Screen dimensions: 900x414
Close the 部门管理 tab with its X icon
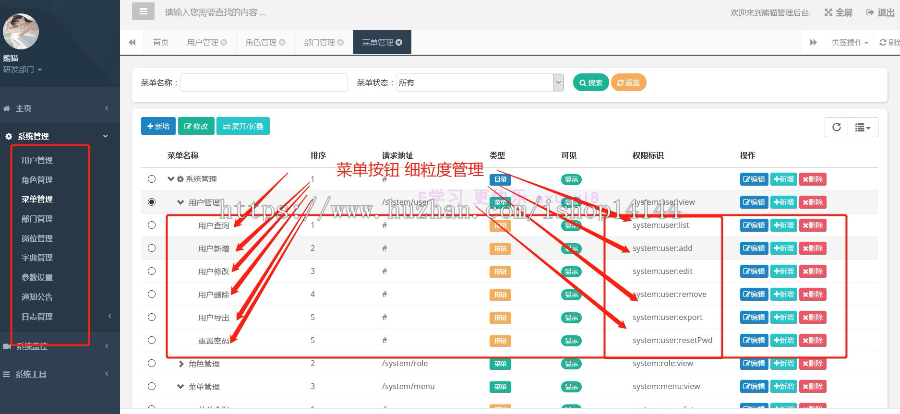[340, 42]
